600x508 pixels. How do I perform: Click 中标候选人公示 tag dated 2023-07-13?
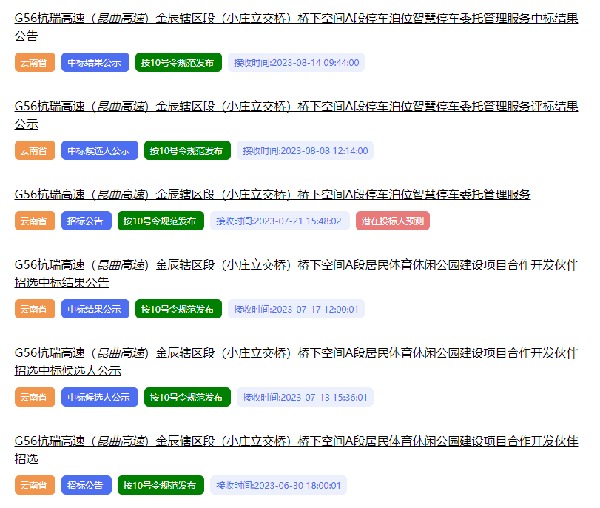pyautogui.click(x=97, y=397)
